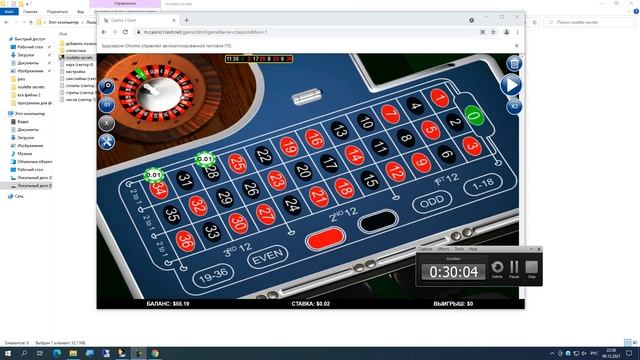
Task: Bet on red number 19
Action: pyautogui.click(x=289, y=147)
